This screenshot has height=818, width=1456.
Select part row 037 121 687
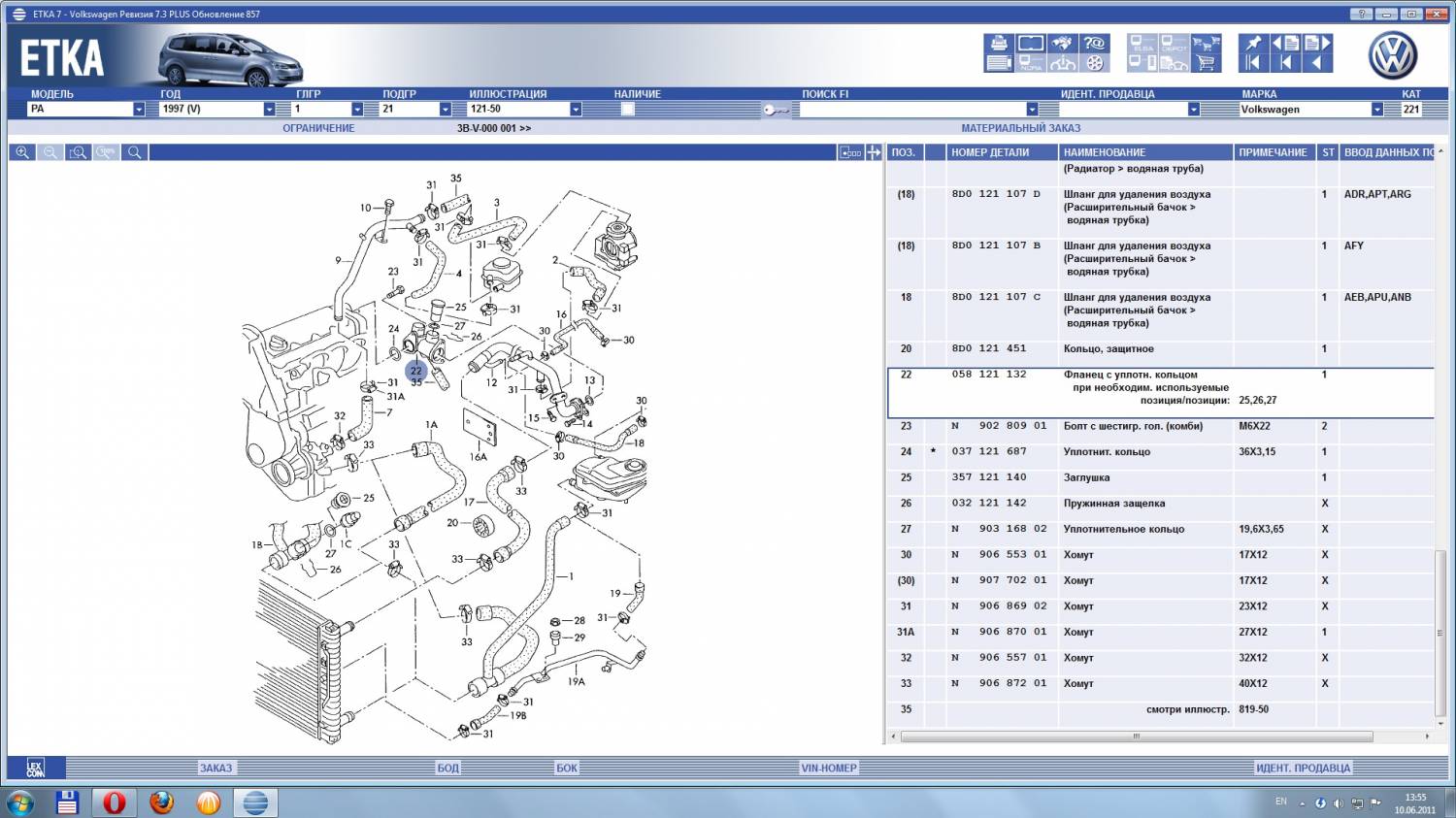1161,452
